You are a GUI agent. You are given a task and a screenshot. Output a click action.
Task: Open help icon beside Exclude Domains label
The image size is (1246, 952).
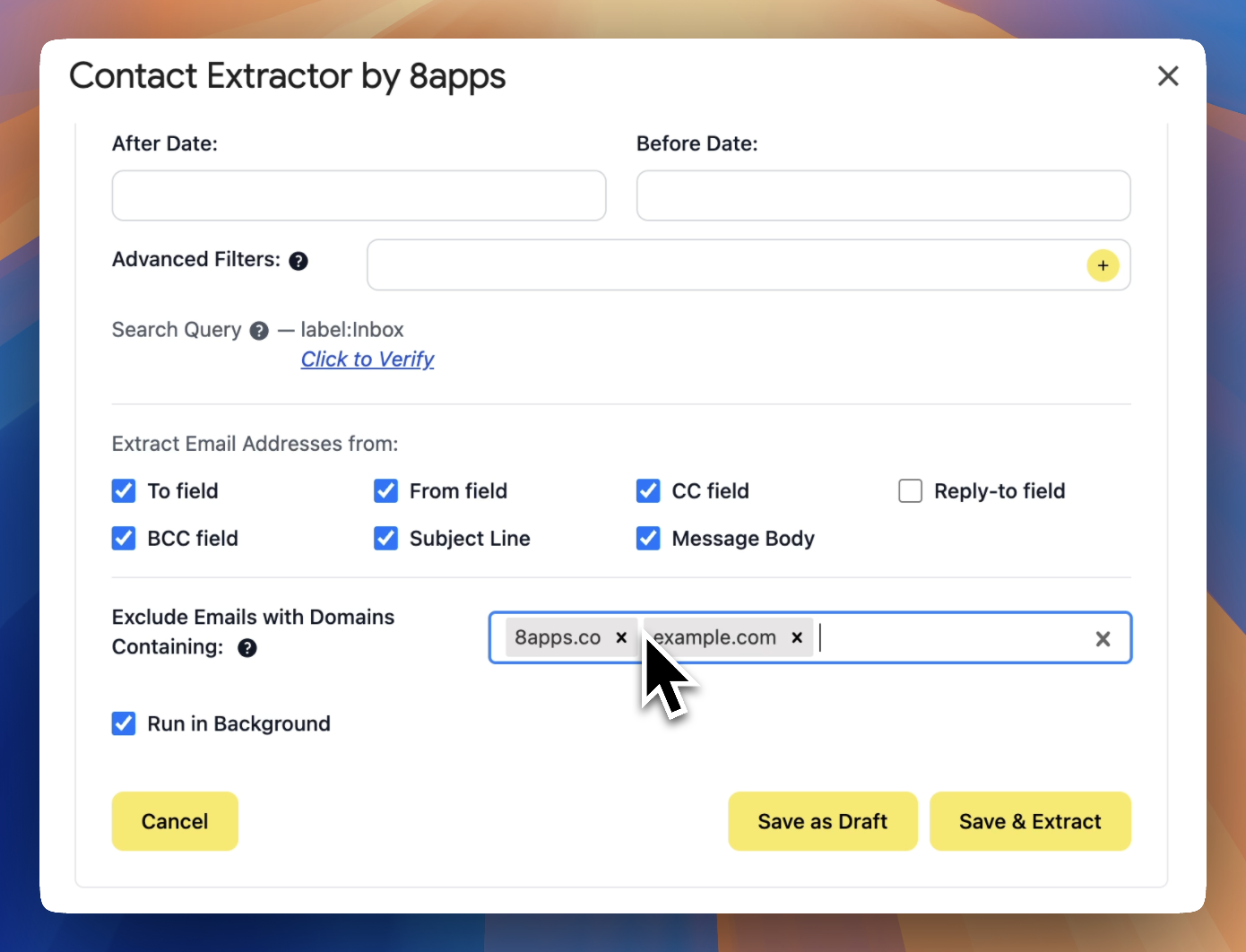(x=247, y=648)
